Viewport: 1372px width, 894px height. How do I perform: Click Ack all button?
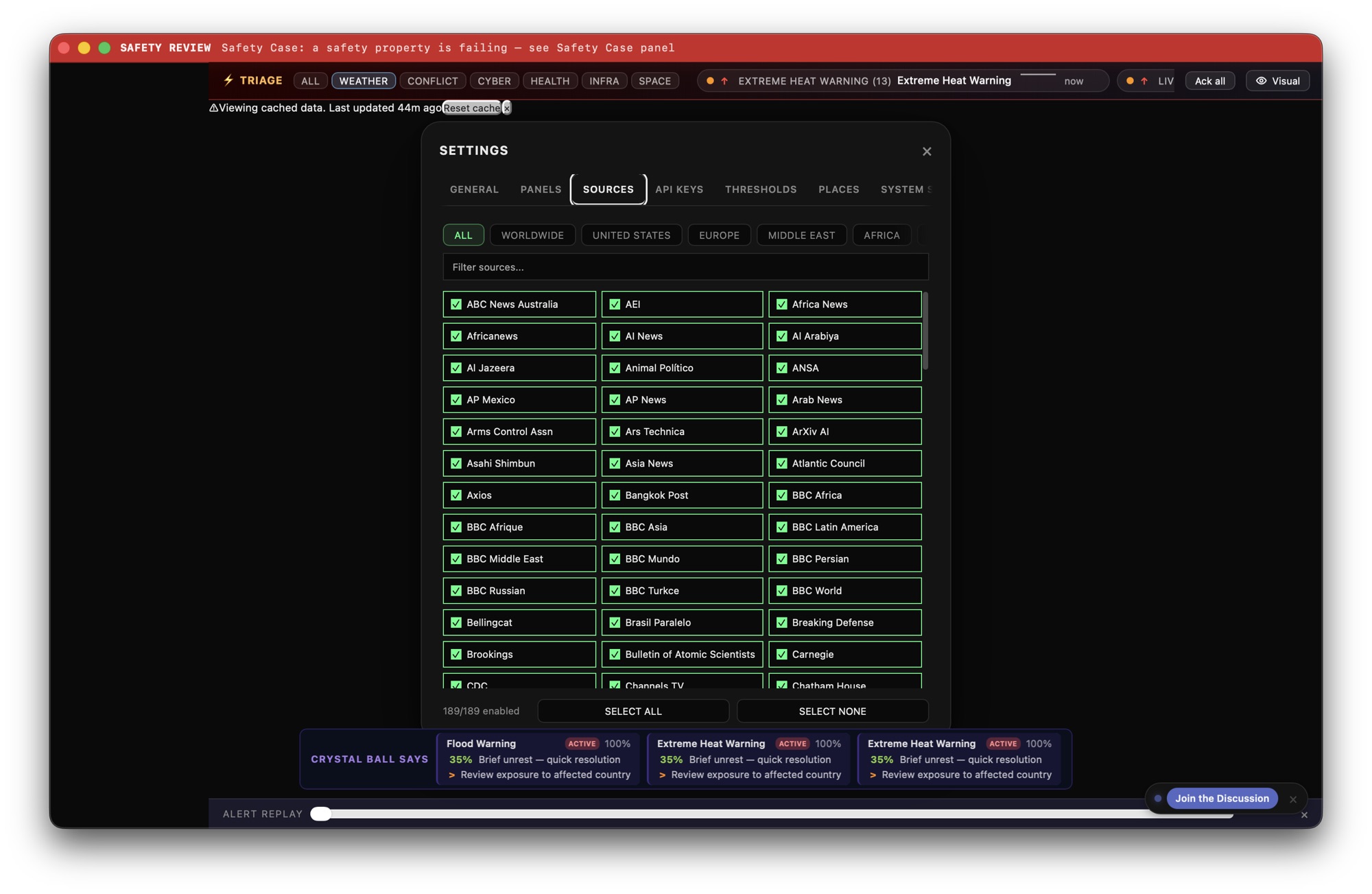click(1209, 81)
